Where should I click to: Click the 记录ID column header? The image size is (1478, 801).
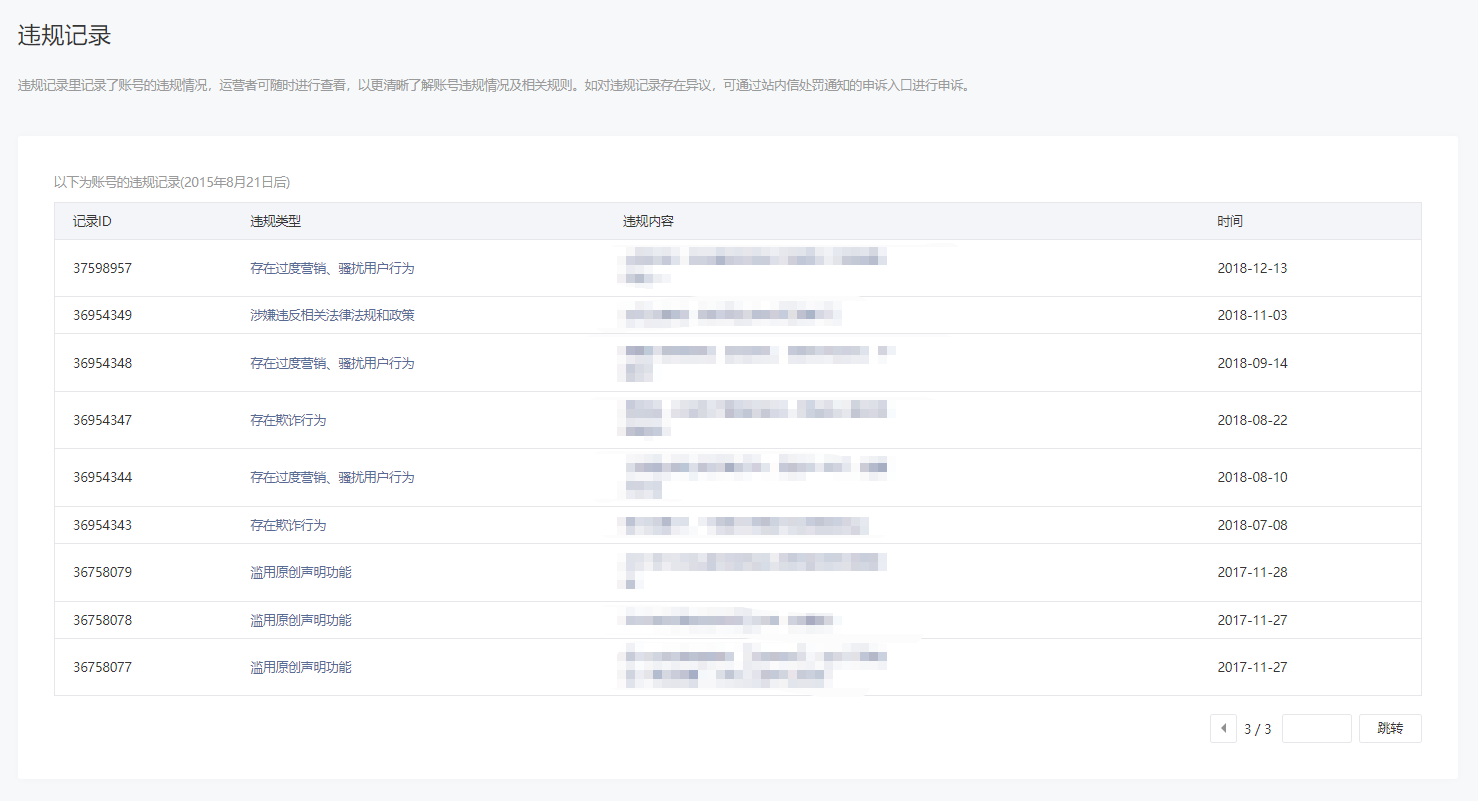pos(92,221)
